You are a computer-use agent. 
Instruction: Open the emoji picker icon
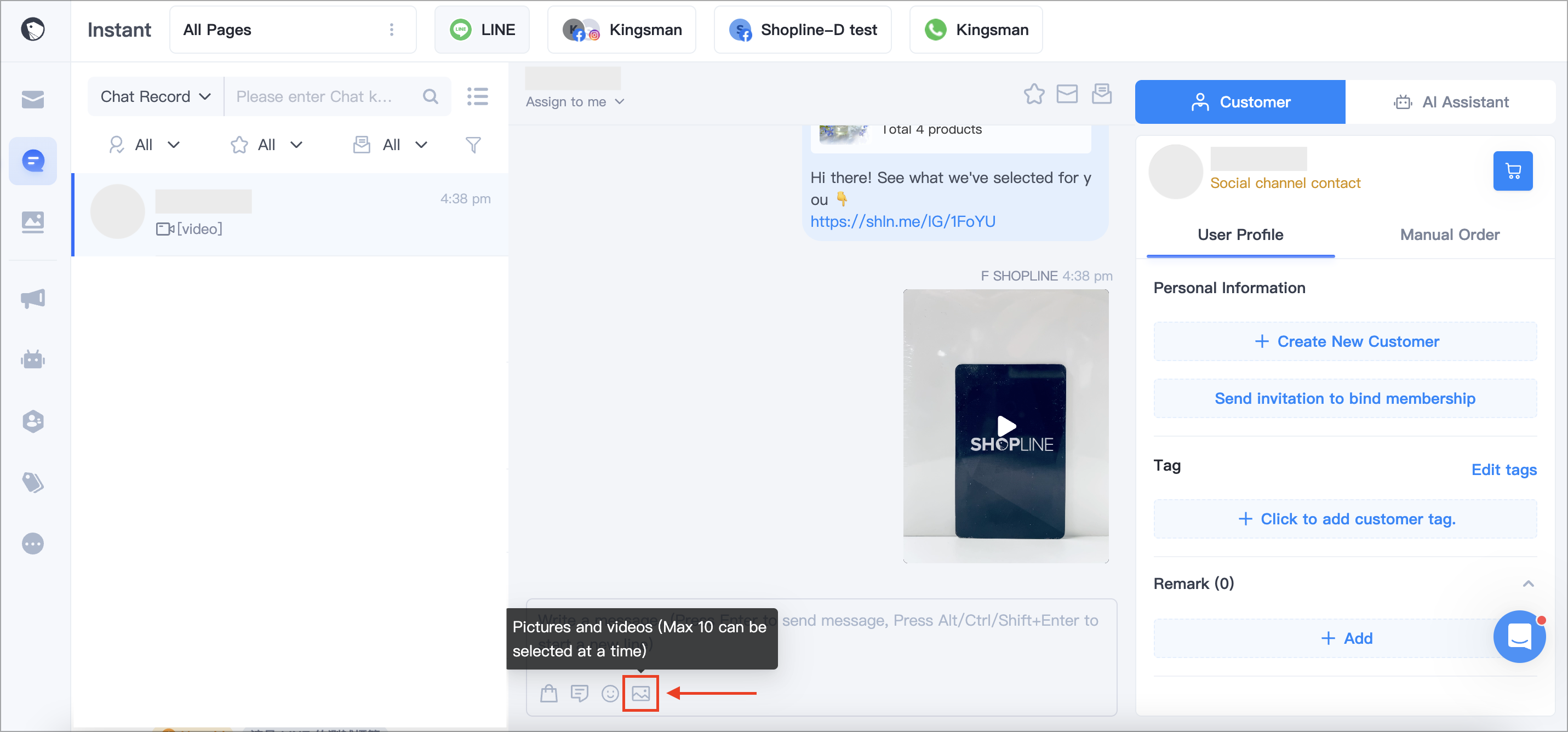pos(609,693)
